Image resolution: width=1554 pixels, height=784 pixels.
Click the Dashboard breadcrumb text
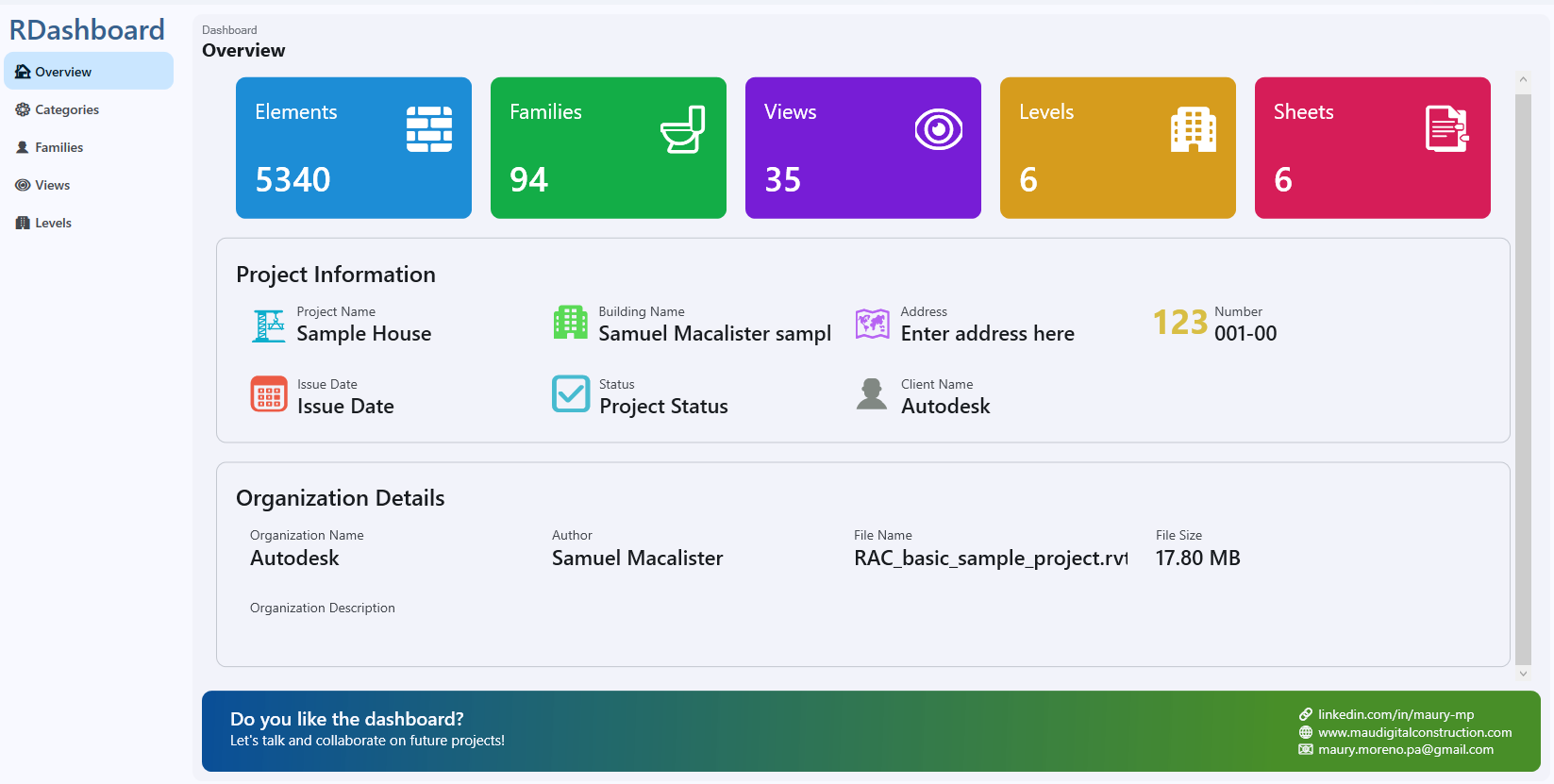tap(229, 30)
